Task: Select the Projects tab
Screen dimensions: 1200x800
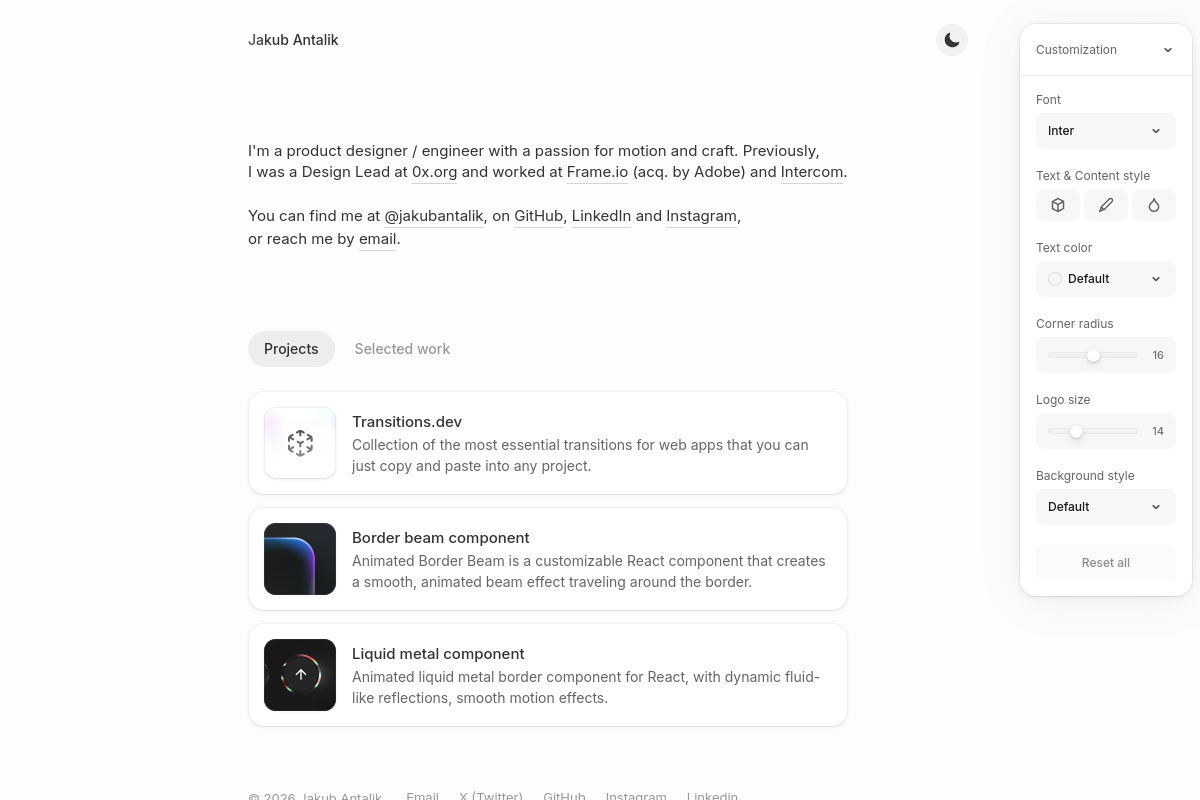Action: (x=291, y=349)
